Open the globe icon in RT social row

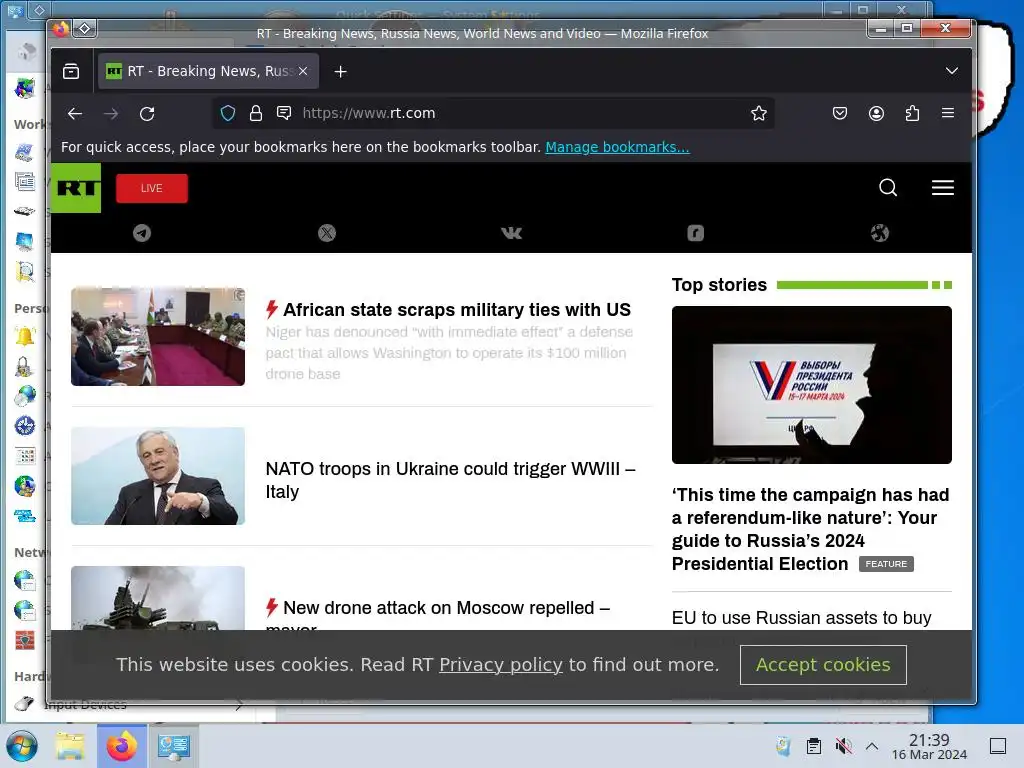(x=880, y=233)
